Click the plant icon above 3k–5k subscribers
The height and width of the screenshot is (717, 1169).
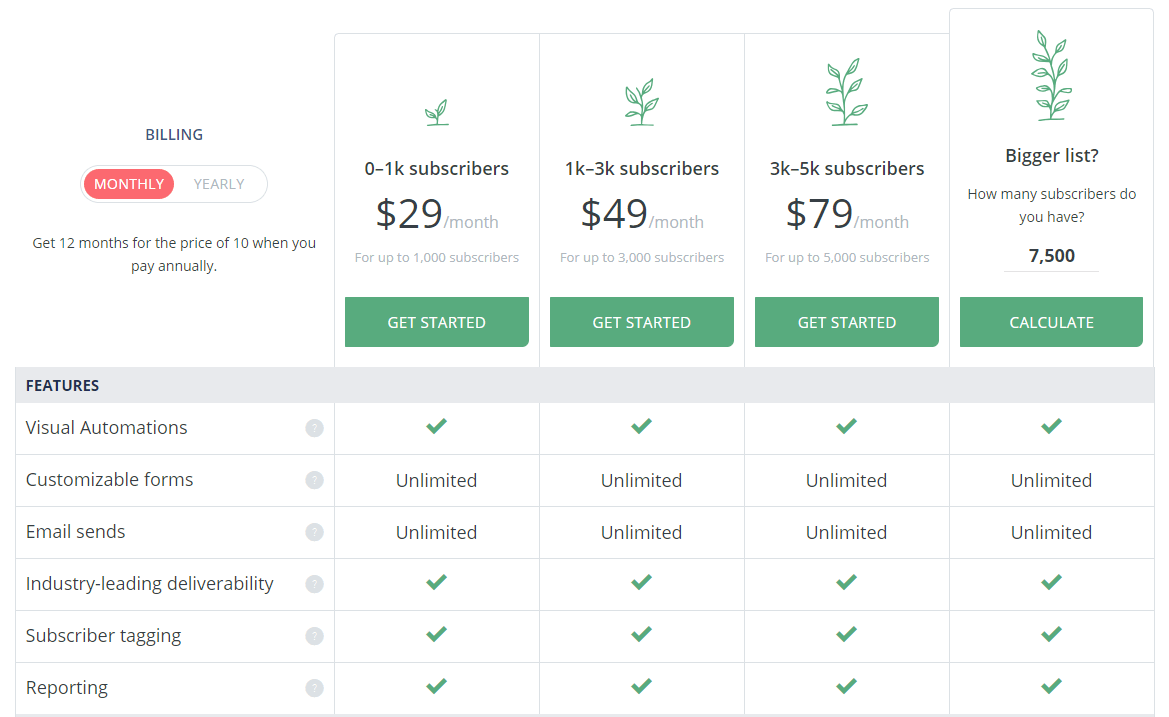pyautogui.click(x=846, y=92)
